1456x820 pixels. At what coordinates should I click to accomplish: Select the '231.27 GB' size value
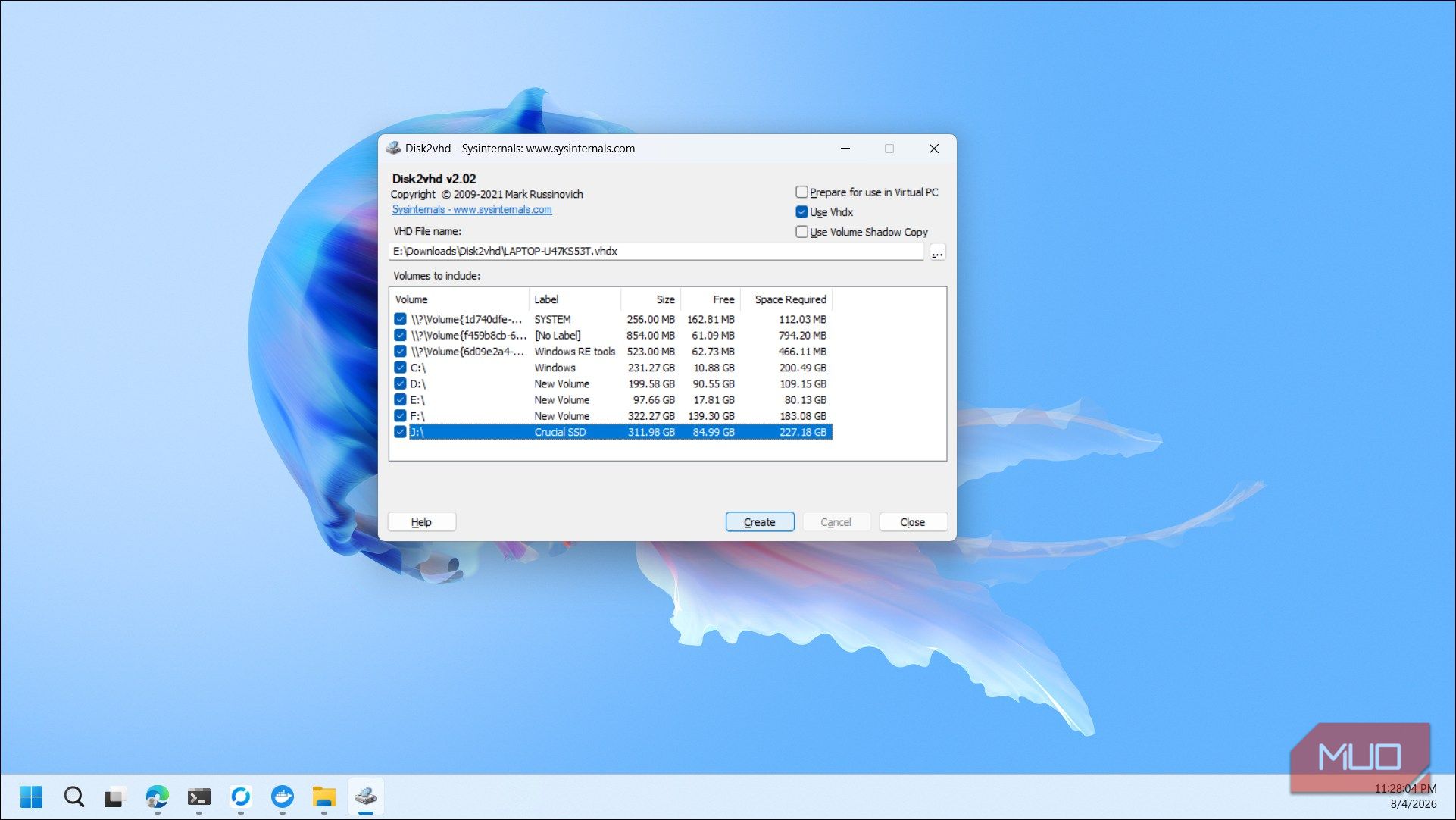pyautogui.click(x=651, y=368)
